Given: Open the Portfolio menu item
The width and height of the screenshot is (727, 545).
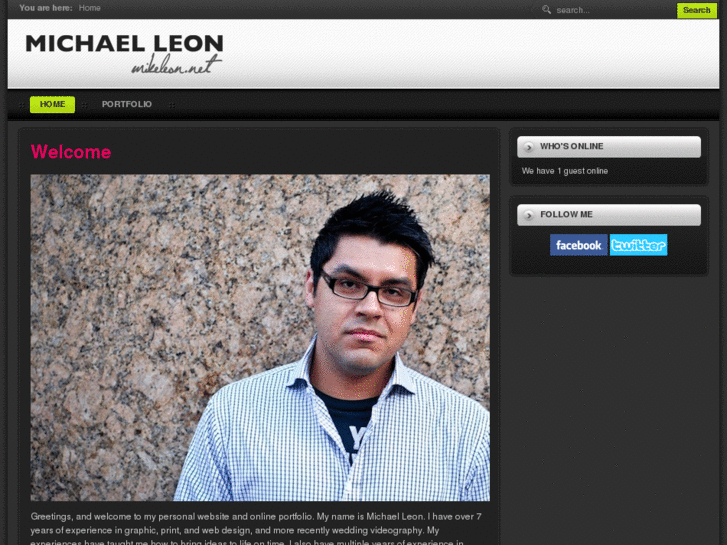Looking at the screenshot, I should pos(127,104).
